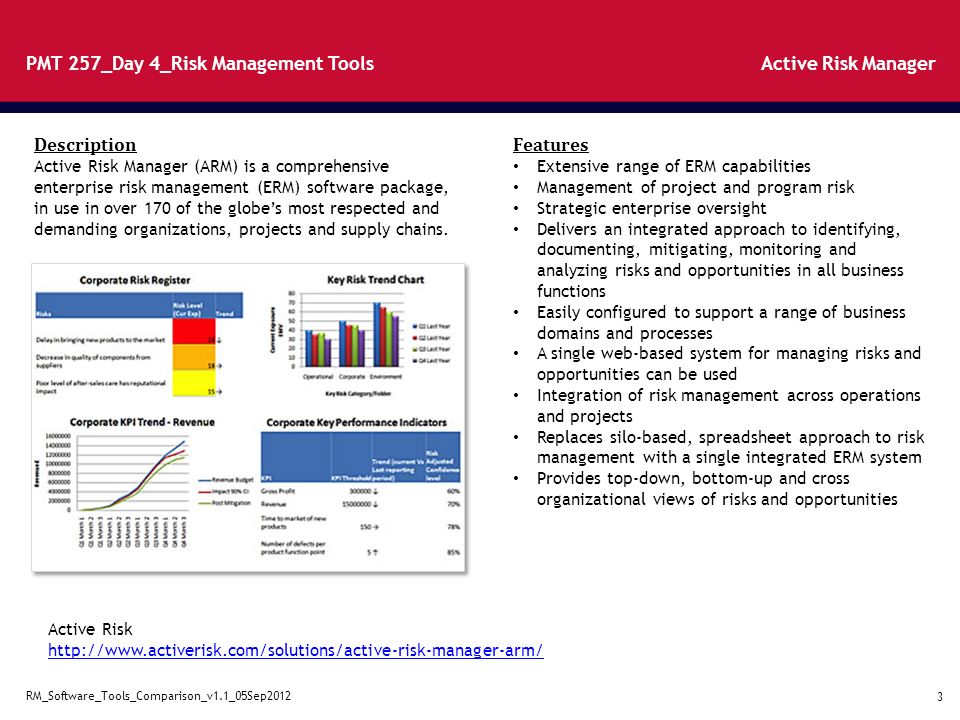
Task: Click the 'Corporate Risk Register' chart title
Action: (135, 280)
